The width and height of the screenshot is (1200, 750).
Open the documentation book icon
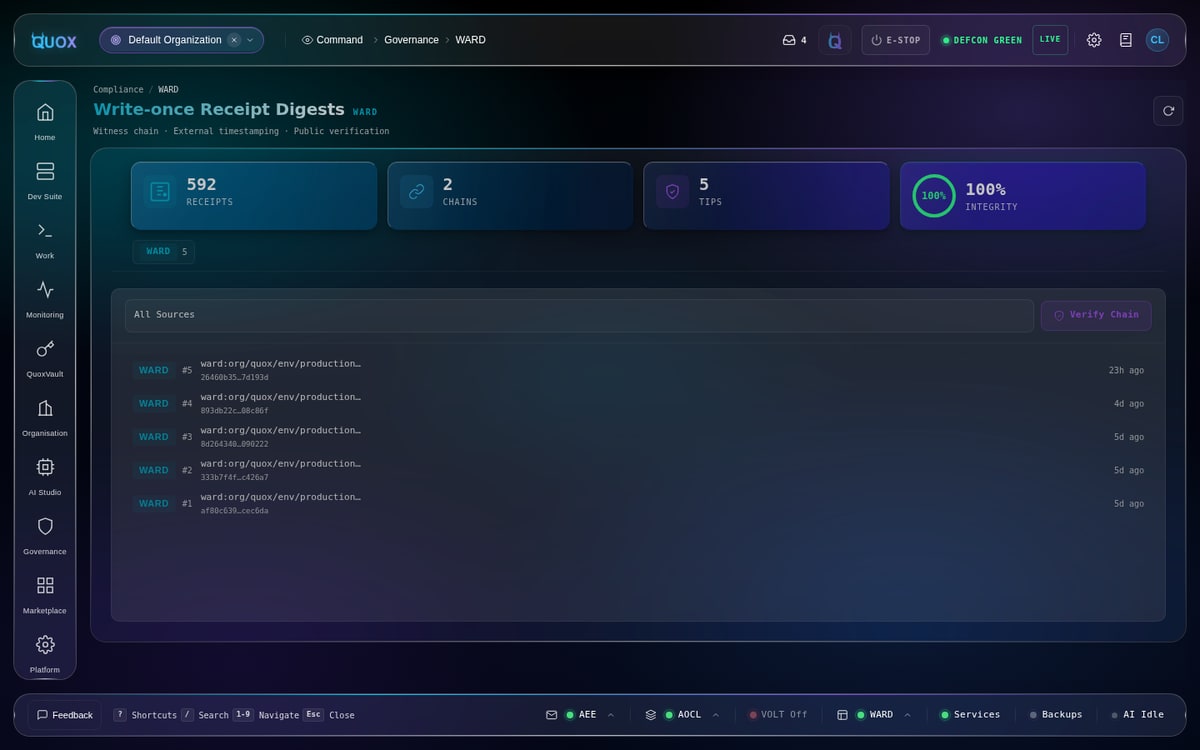tap(1126, 40)
